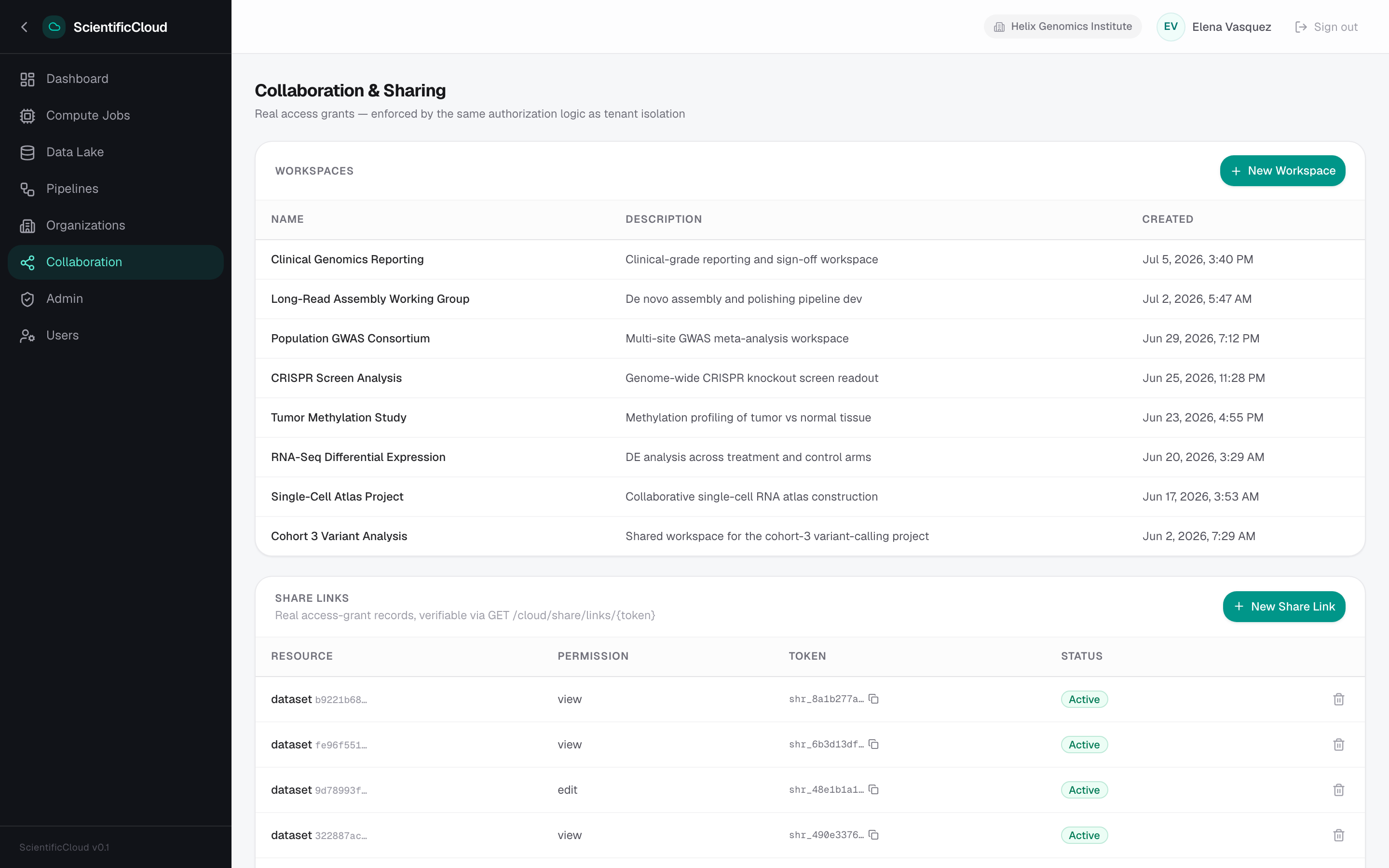Delete share link for dataset fe96f551

1338,745
